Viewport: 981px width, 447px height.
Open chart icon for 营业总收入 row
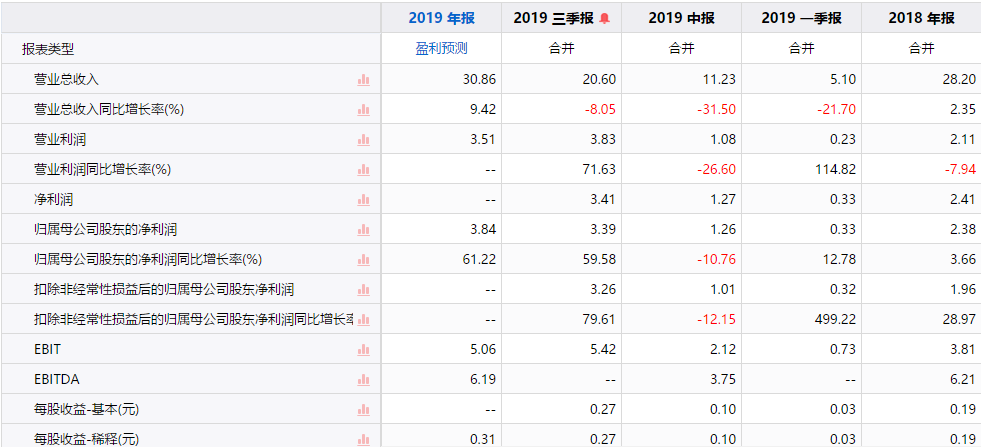[x=363, y=80]
